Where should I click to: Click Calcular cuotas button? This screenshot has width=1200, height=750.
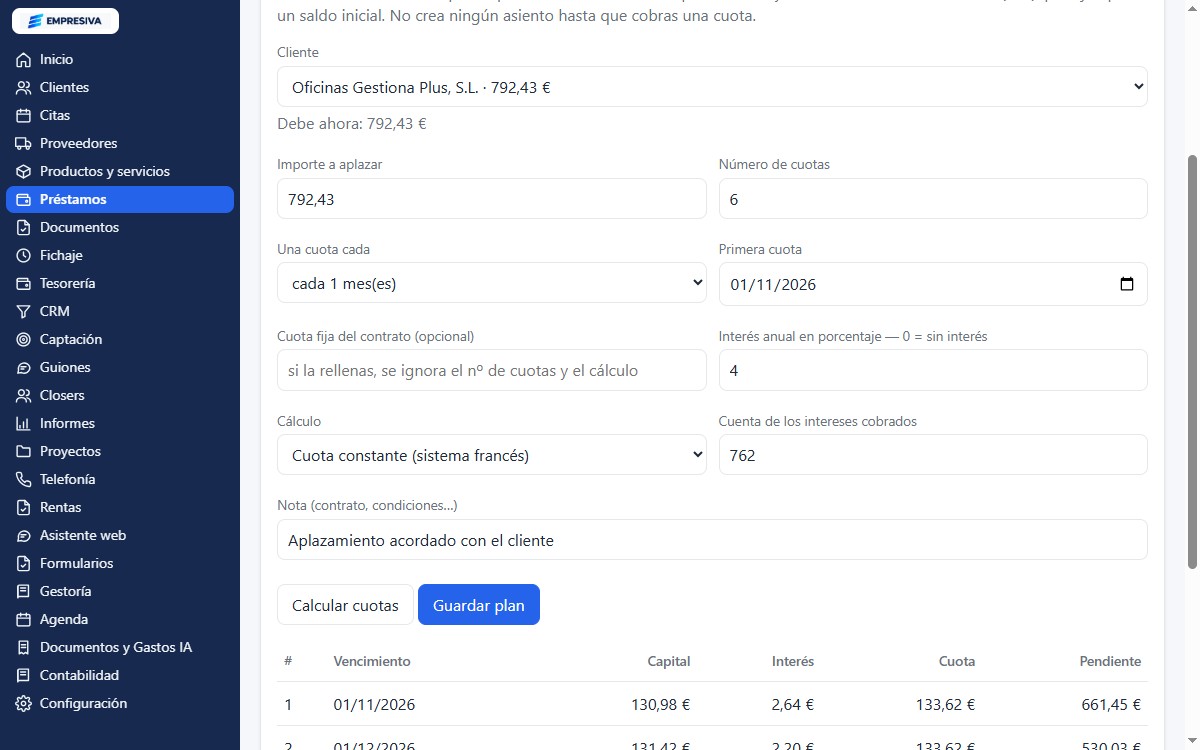point(345,605)
